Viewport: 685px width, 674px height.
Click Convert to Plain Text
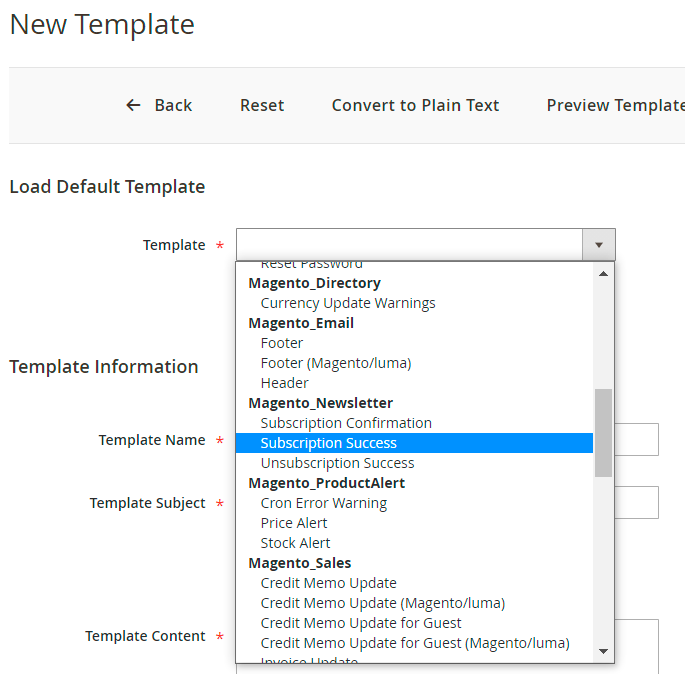415,105
